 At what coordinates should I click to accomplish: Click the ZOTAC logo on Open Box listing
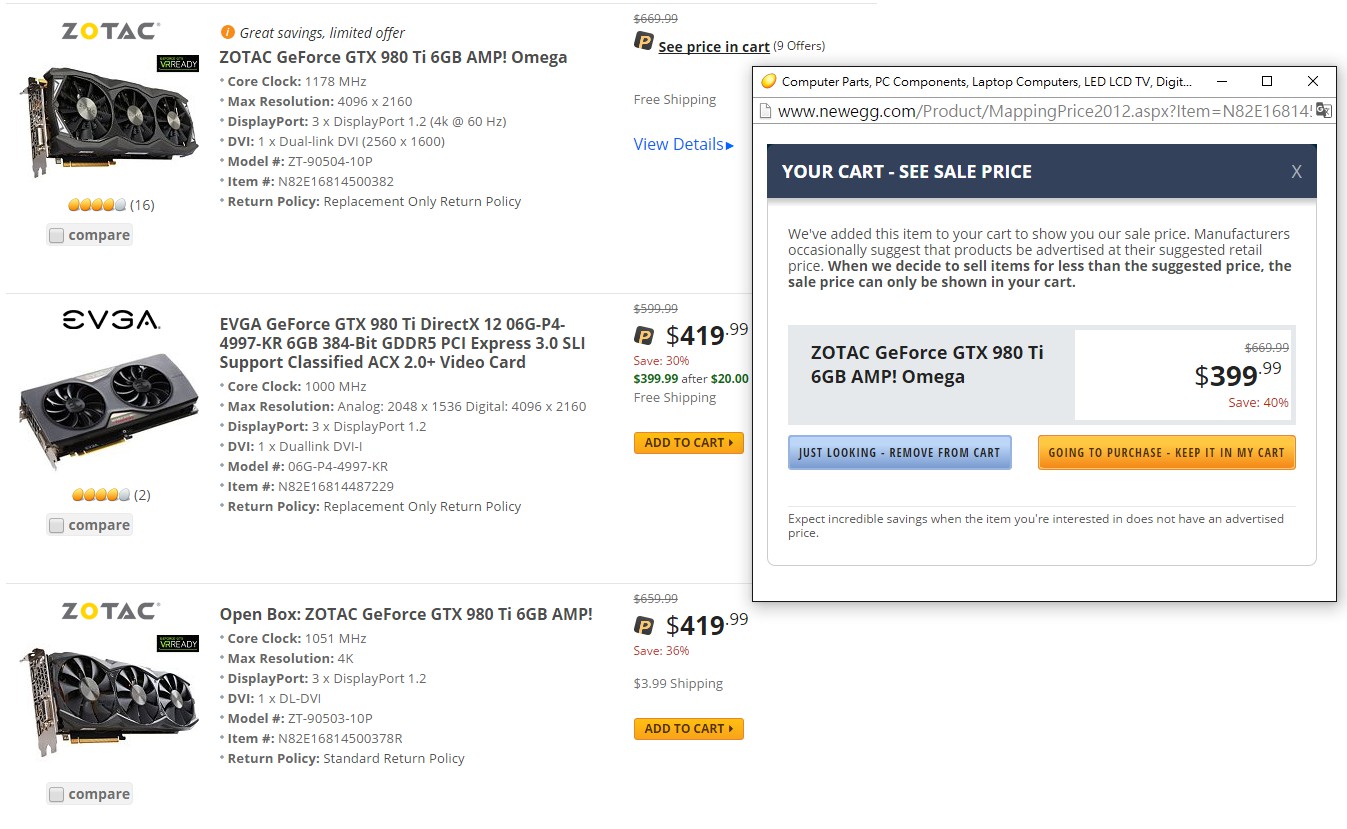[x=110, y=611]
